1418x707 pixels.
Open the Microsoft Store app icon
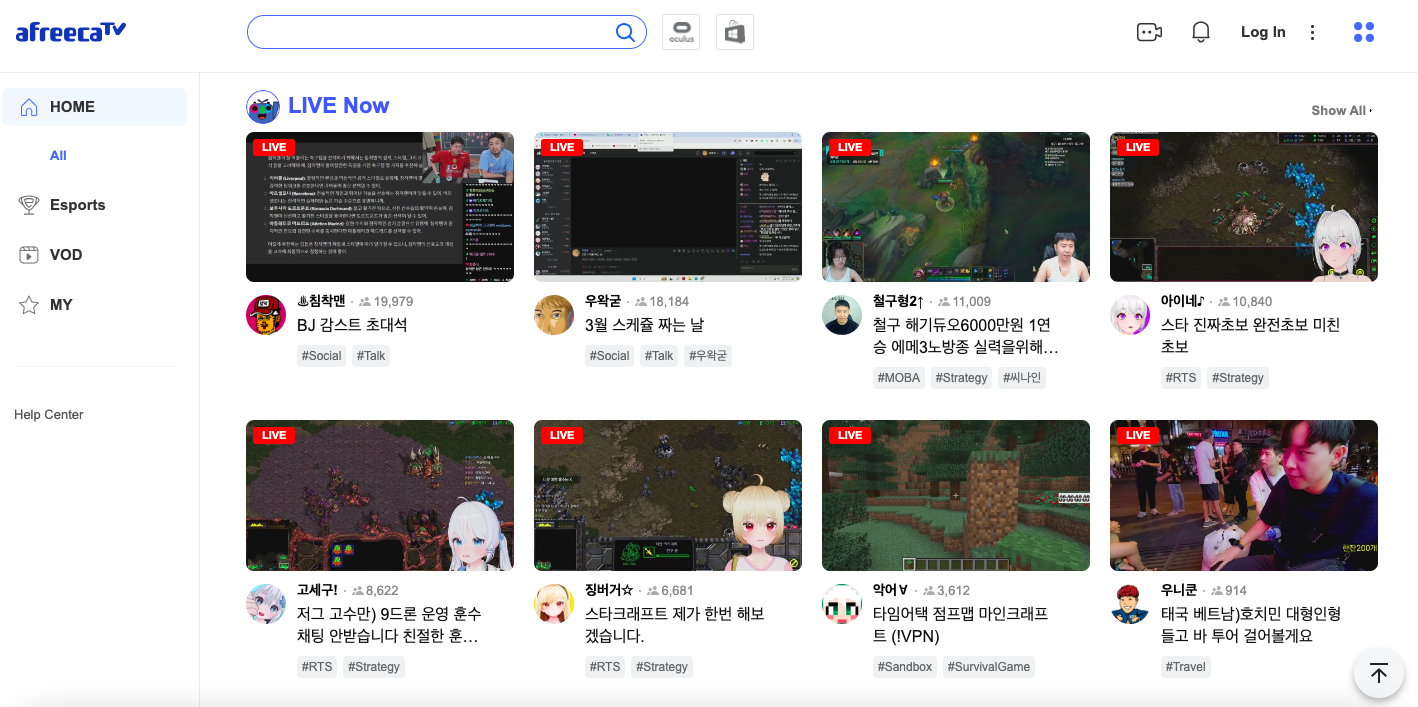[735, 32]
